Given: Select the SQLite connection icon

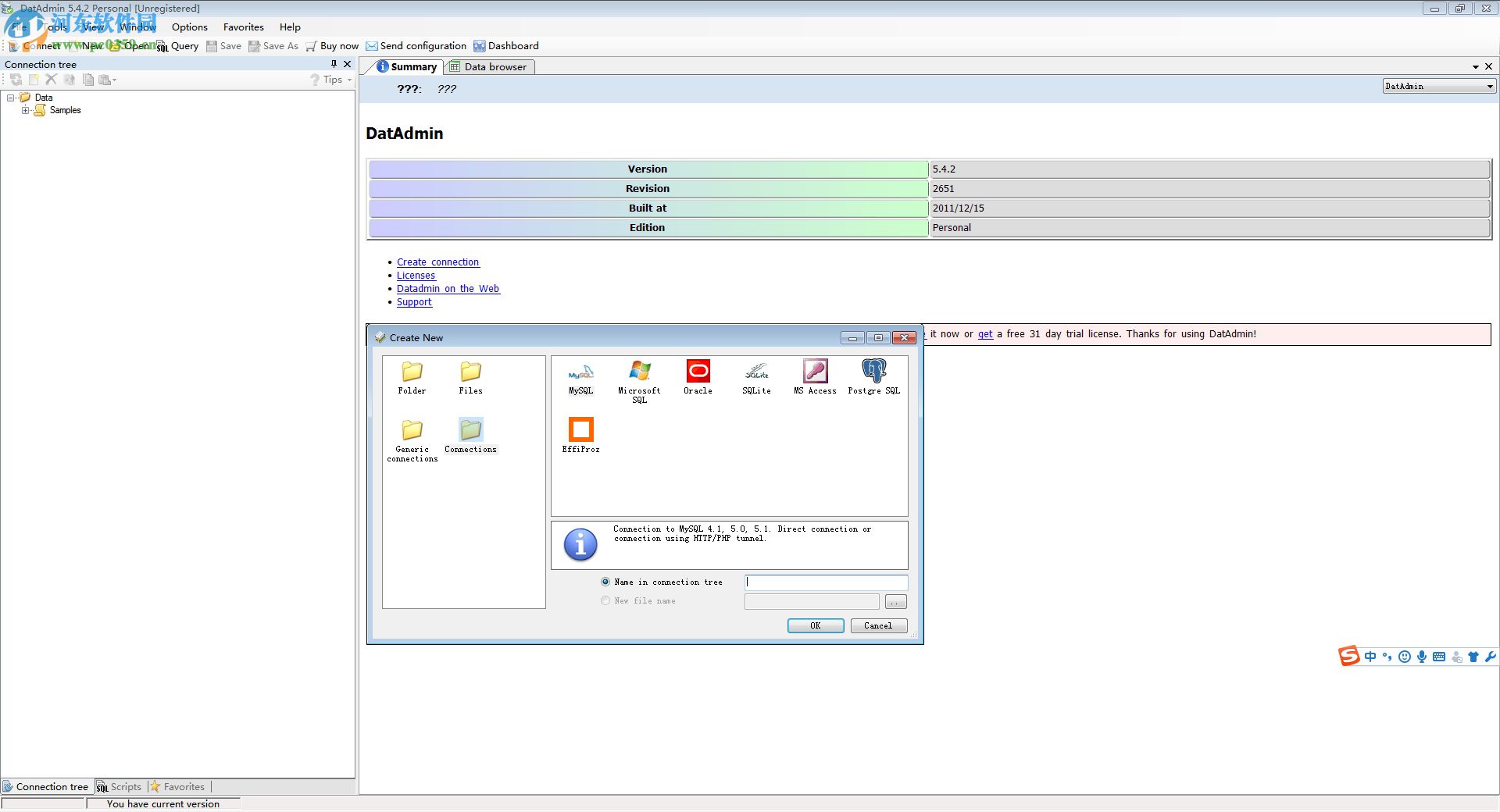Looking at the screenshot, I should click(x=756, y=377).
